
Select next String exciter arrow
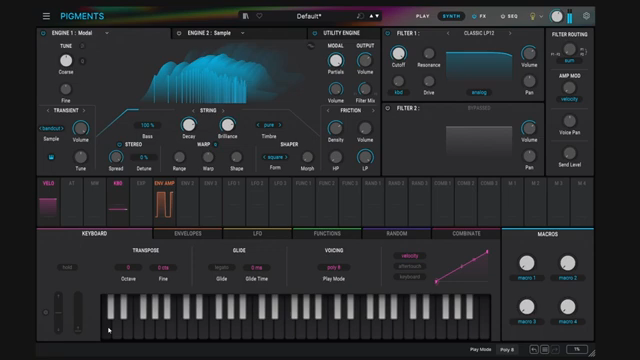223,111
